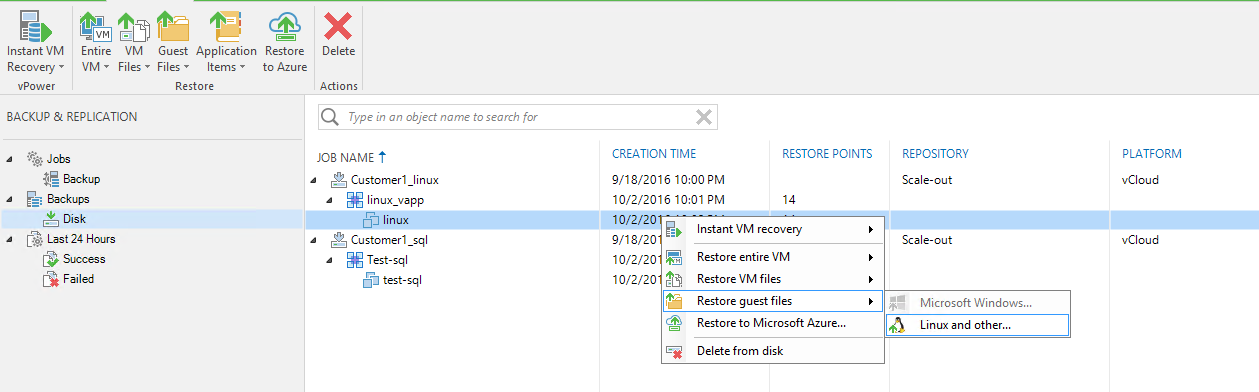Open Application Items dropdown arrow
Image resolution: width=1259 pixels, height=392 pixels.
(241, 67)
